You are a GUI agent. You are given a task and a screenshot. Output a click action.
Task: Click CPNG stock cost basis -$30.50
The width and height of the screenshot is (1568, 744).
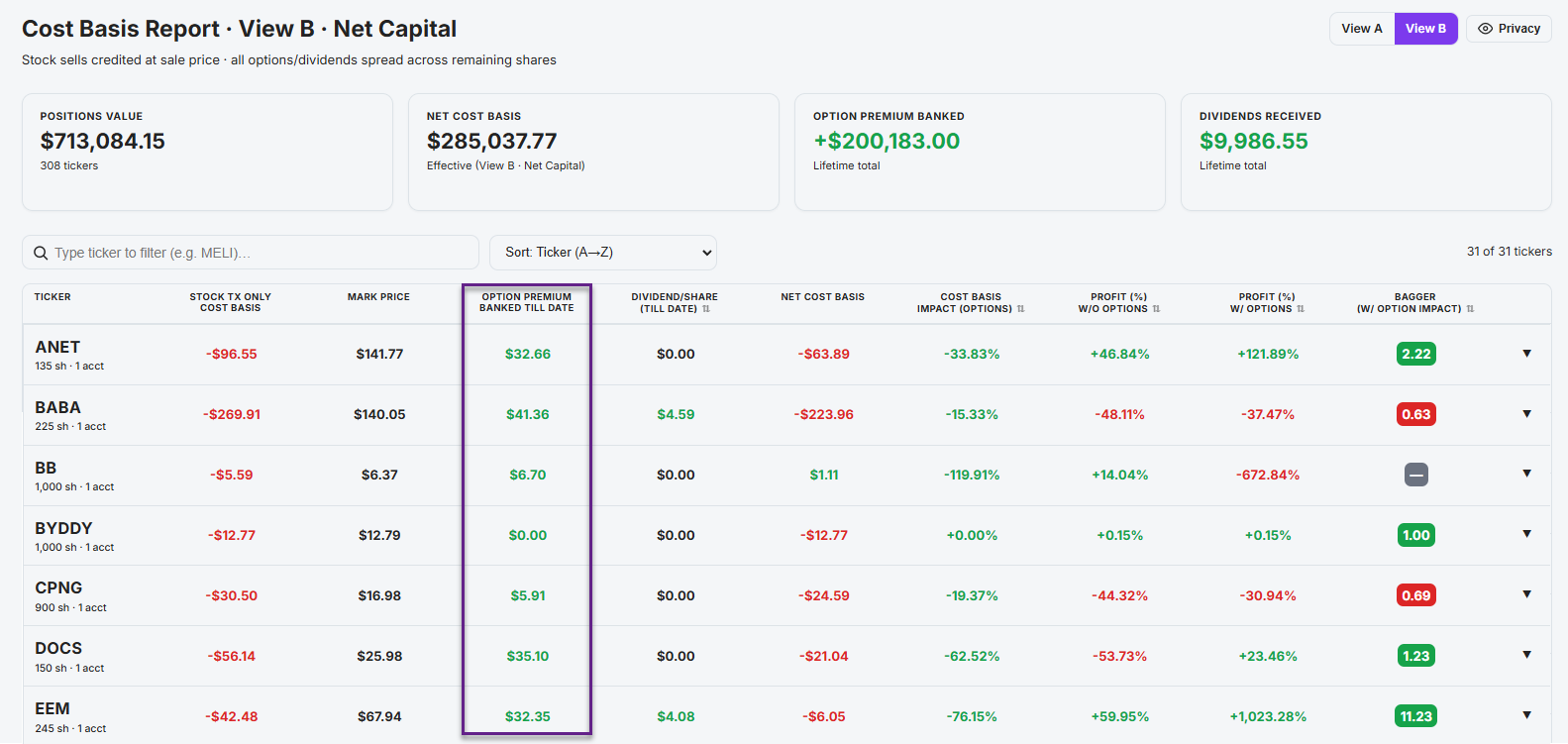pyautogui.click(x=232, y=595)
